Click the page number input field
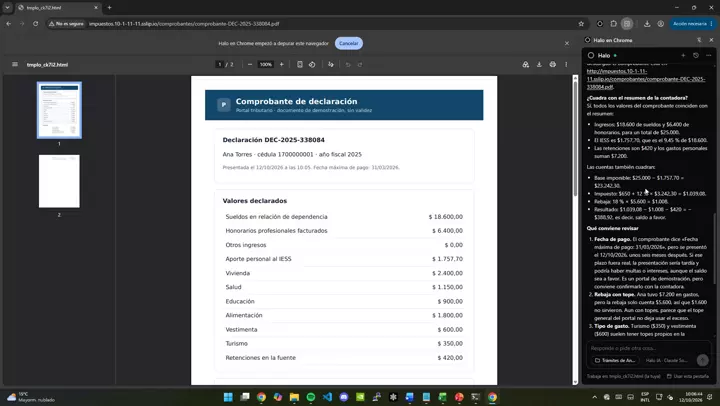 pyautogui.click(x=220, y=64)
